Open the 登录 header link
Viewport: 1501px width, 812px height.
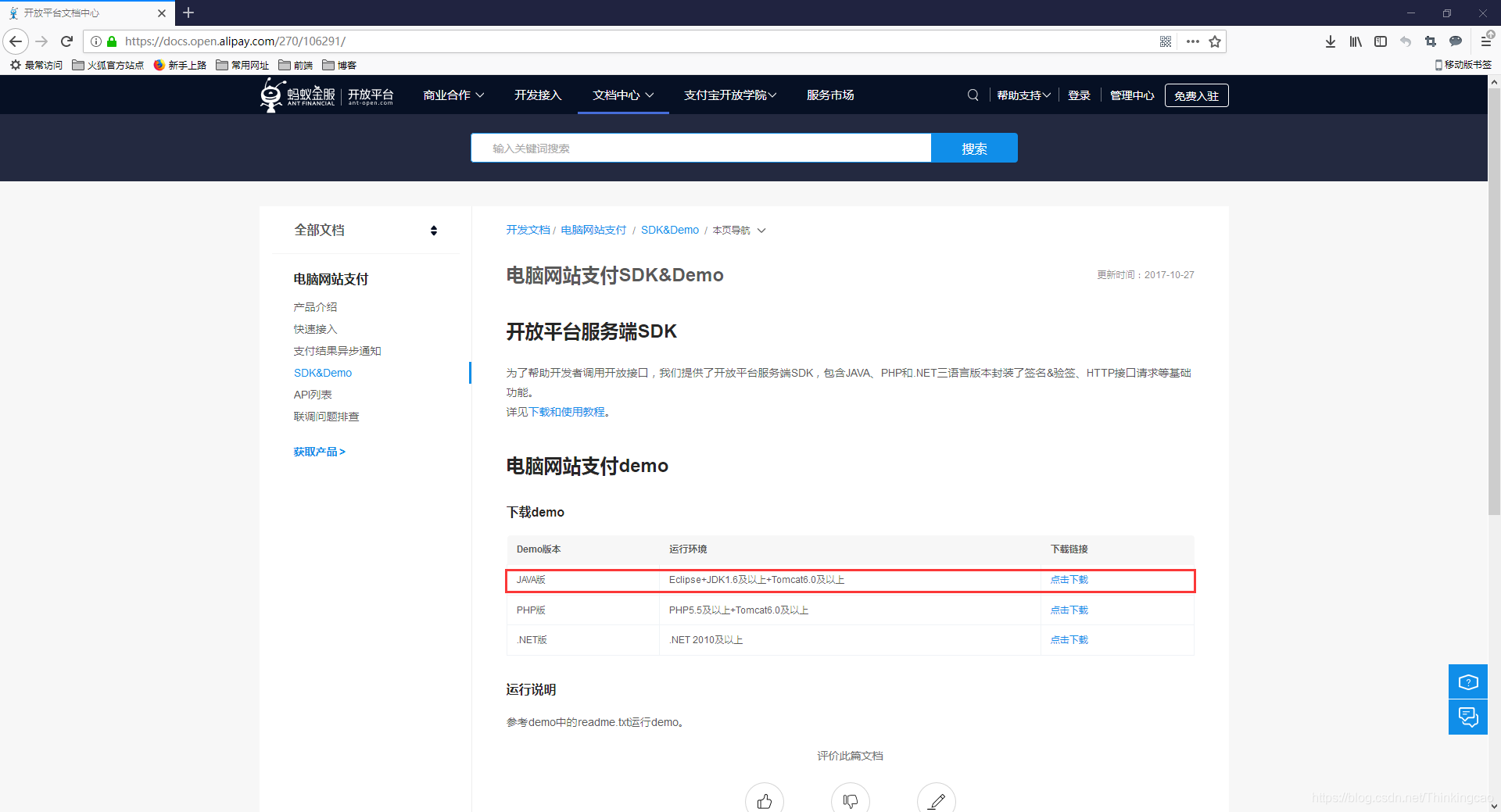coord(1079,95)
